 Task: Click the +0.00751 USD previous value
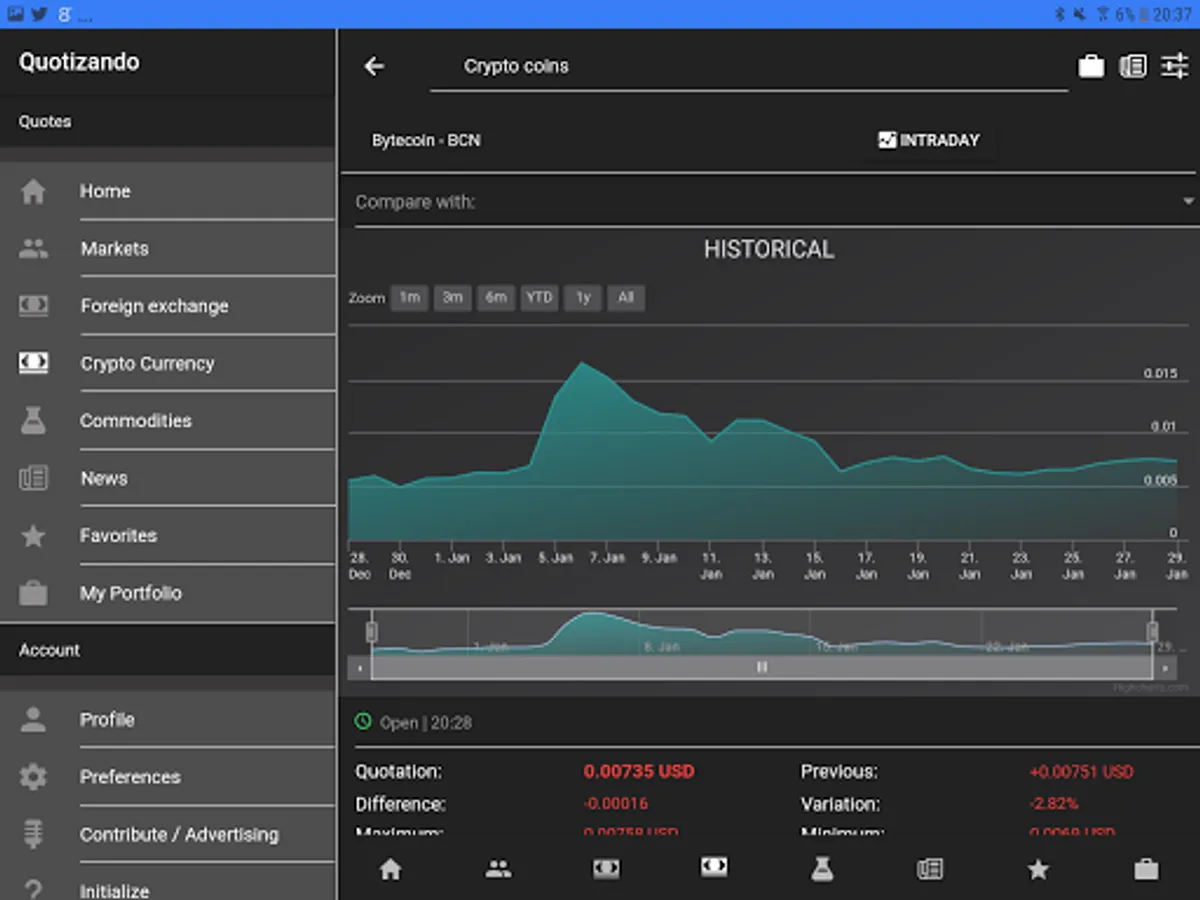(1081, 772)
